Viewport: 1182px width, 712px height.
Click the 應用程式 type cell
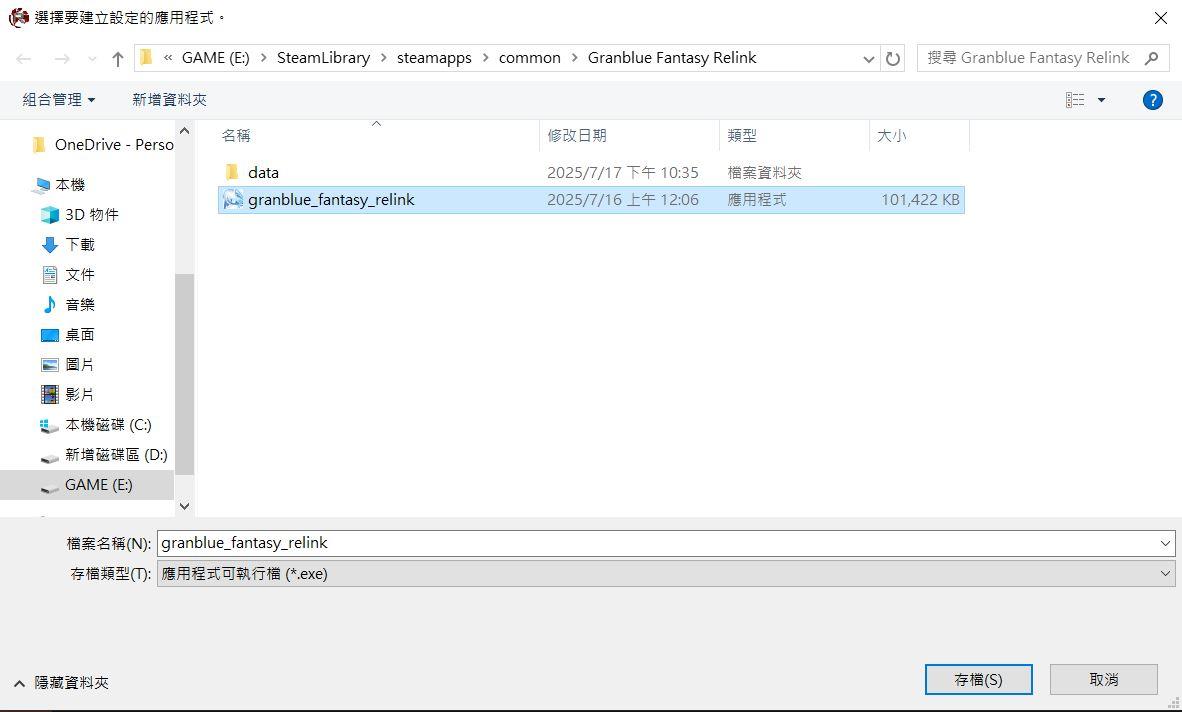757,200
